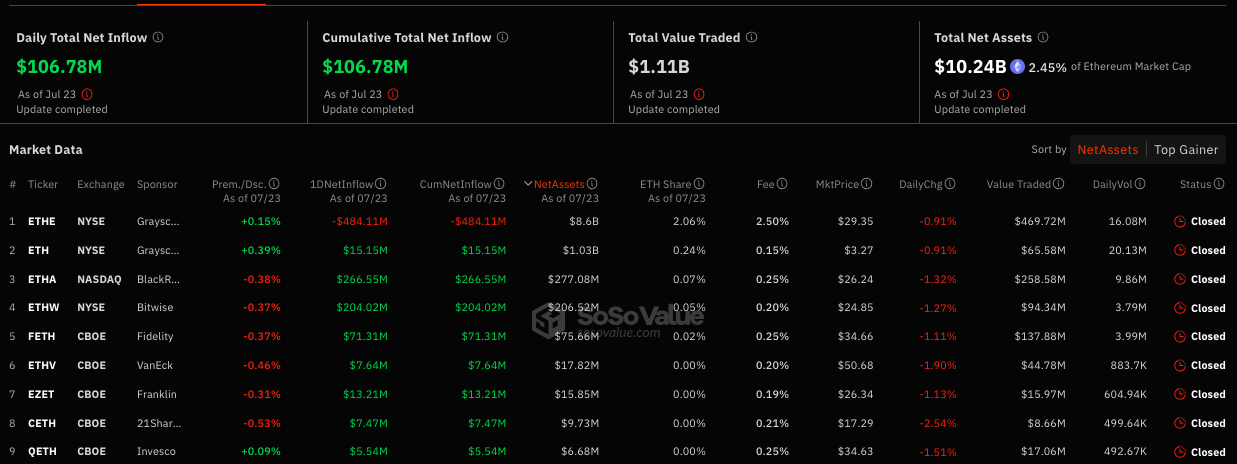Image resolution: width=1237 pixels, height=464 pixels.
Task: Open the ETHV ticker link
Action: (x=43, y=365)
